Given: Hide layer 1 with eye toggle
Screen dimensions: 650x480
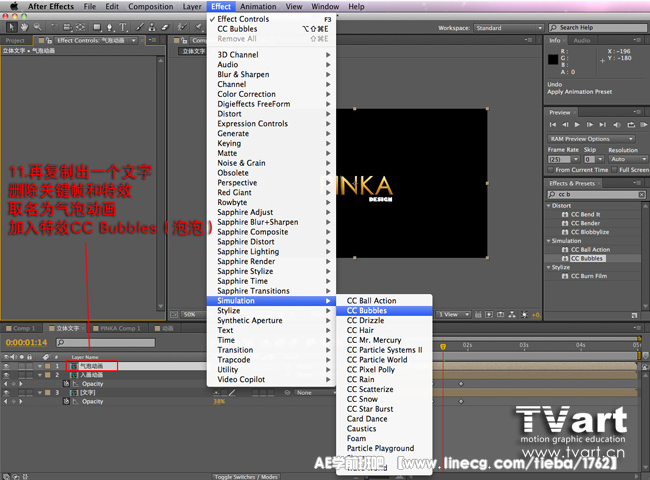Looking at the screenshot, I should click(6, 366).
